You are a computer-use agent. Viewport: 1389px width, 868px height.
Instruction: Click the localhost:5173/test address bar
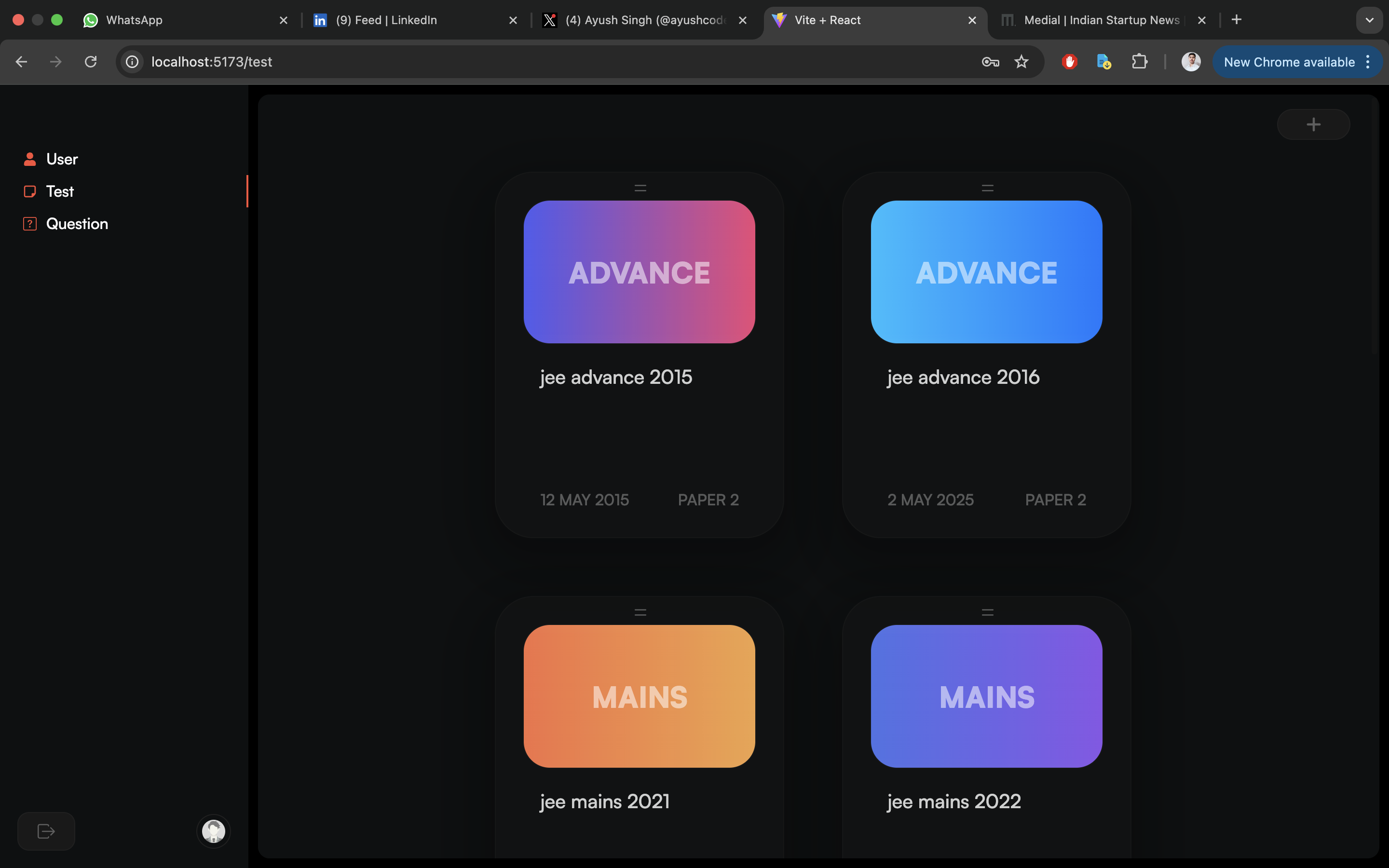(x=517, y=62)
